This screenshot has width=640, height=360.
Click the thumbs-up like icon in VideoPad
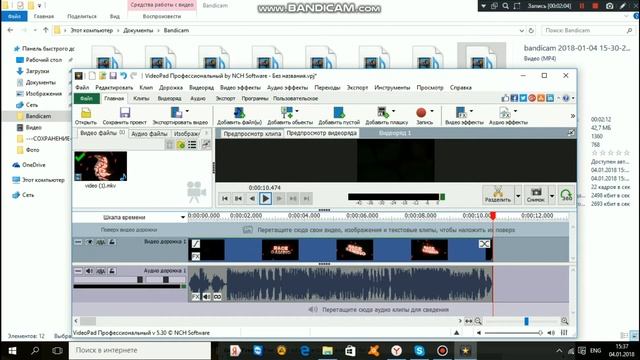point(505,98)
